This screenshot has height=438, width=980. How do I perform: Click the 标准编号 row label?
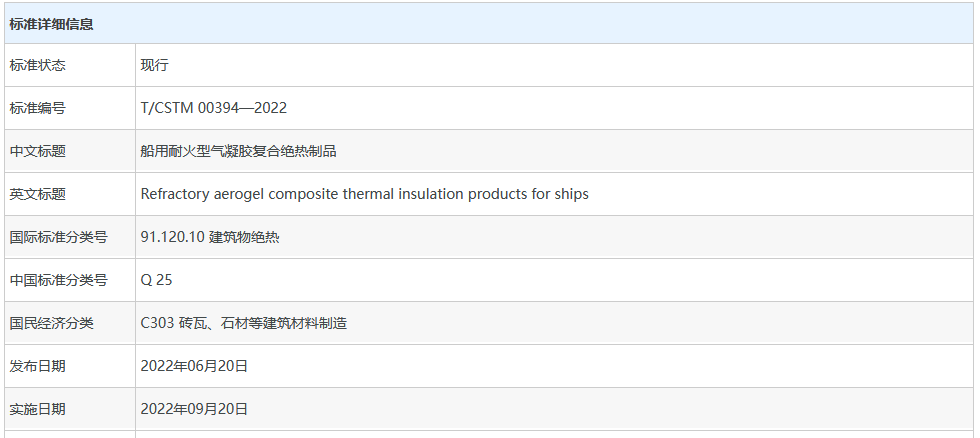click(x=38, y=108)
